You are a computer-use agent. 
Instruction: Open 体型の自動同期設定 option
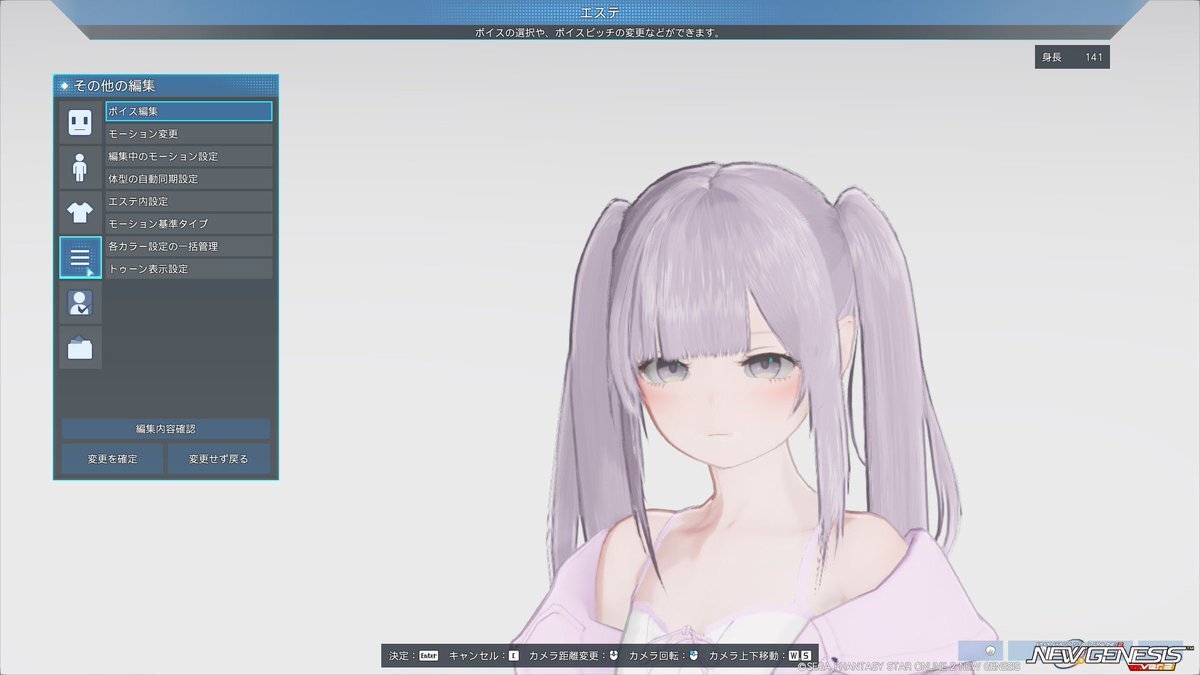pos(189,179)
